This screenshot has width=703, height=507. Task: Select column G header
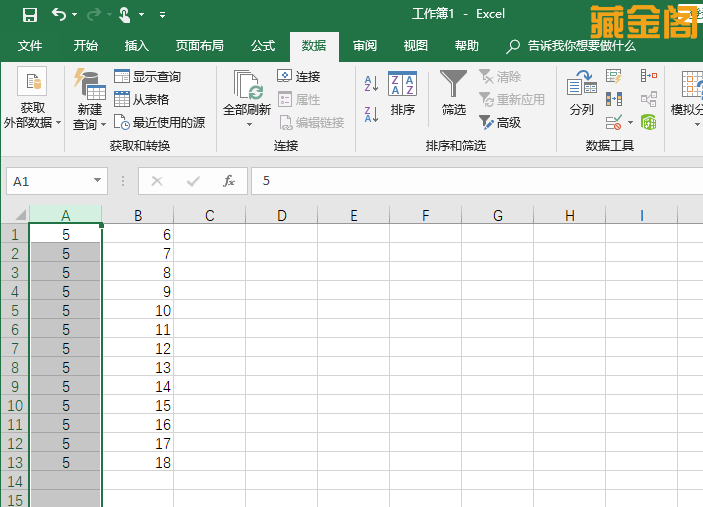(498, 215)
